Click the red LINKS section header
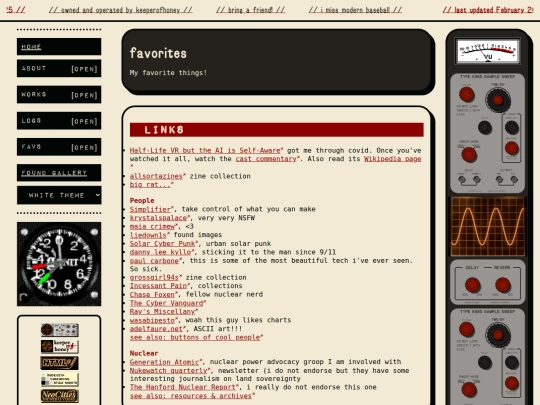 277,130
